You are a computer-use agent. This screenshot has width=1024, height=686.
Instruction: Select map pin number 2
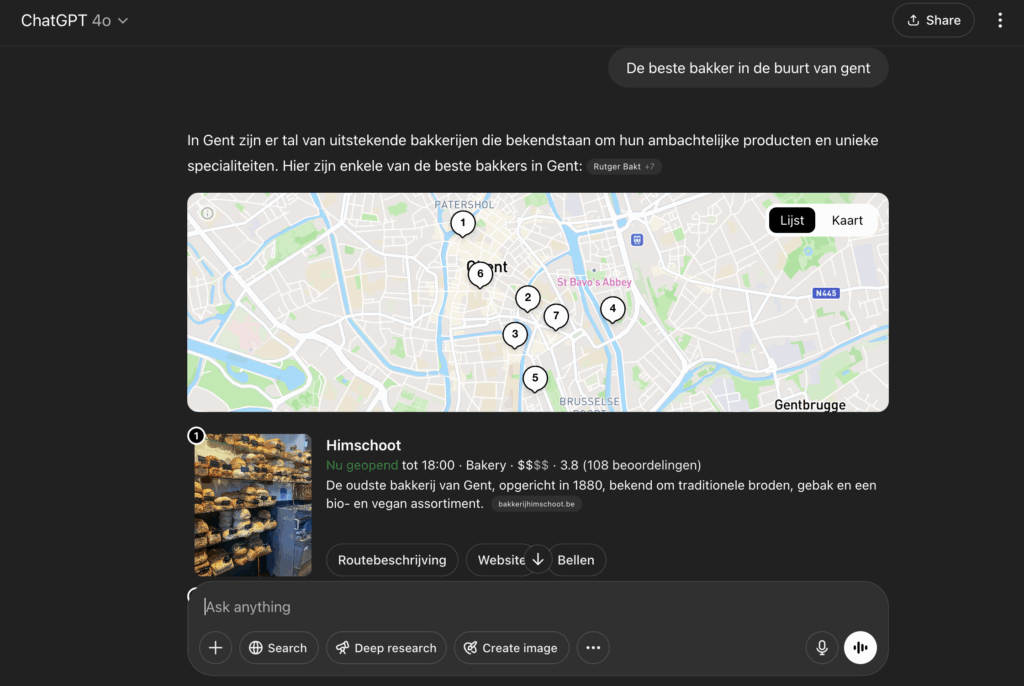(528, 298)
